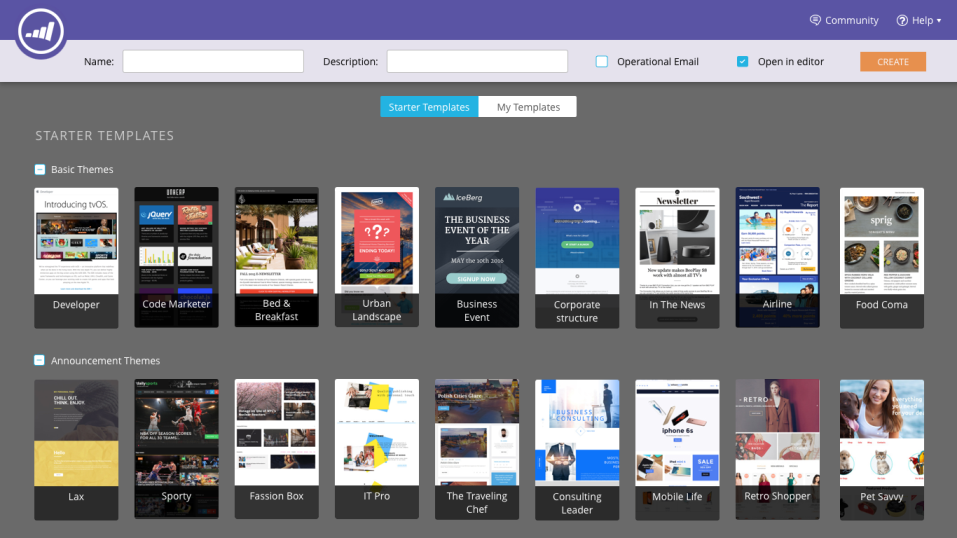Collapse the Announcement Themes section

tap(40, 361)
